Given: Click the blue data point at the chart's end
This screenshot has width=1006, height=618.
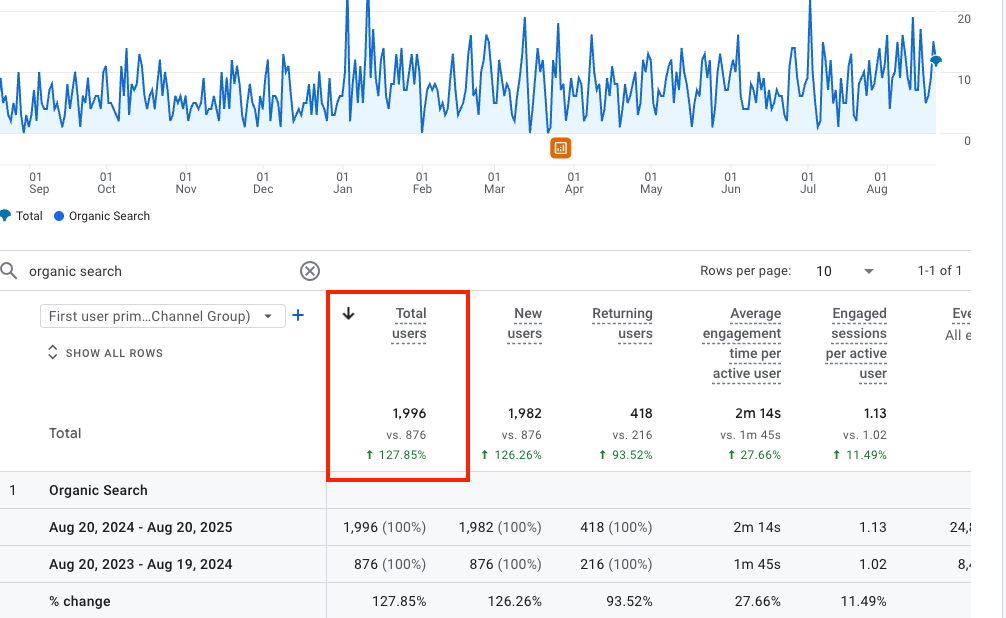Looking at the screenshot, I should (x=934, y=60).
